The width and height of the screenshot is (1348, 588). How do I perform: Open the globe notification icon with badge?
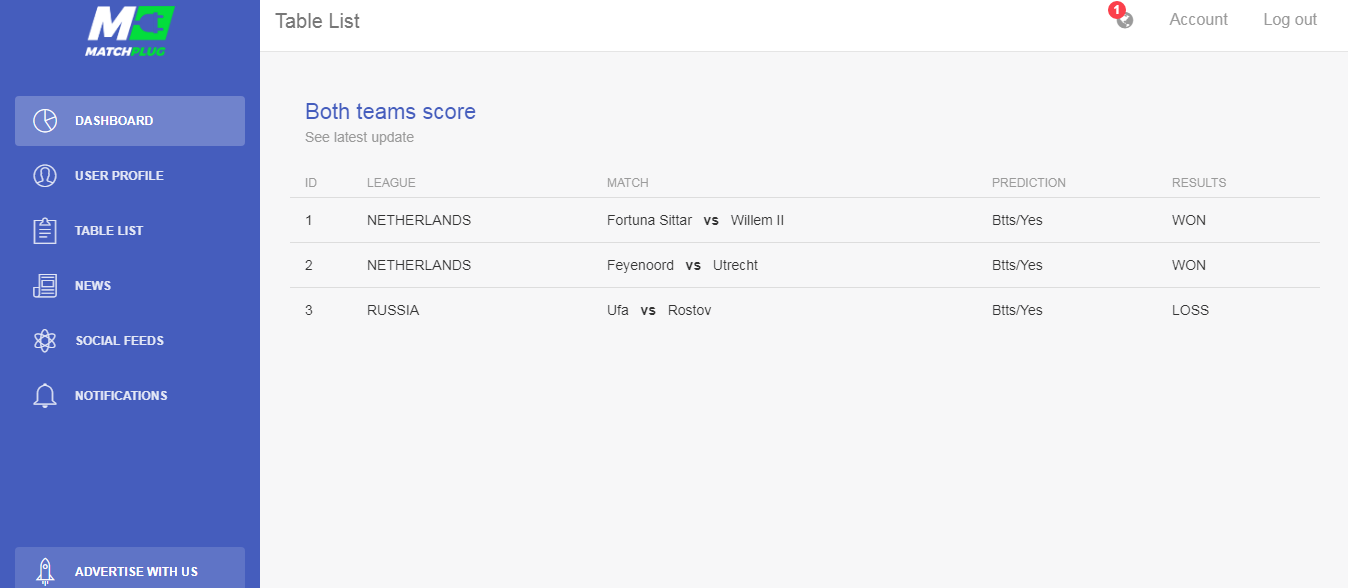point(1124,19)
